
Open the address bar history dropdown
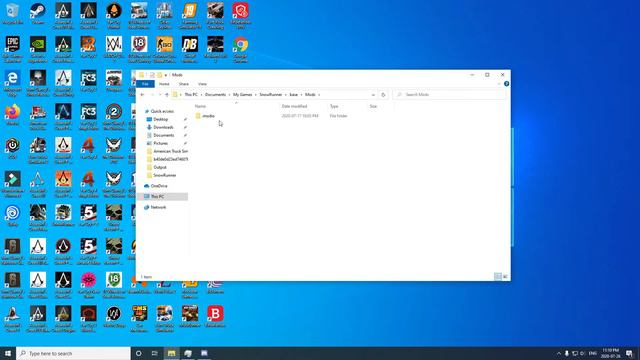coord(373,95)
